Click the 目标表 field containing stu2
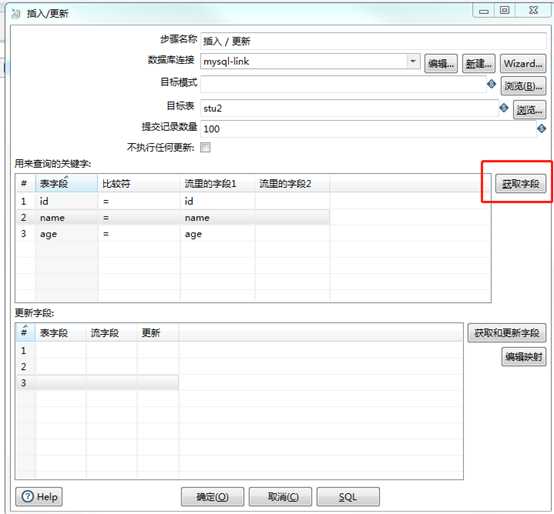 pyautogui.click(x=349, y=108)
